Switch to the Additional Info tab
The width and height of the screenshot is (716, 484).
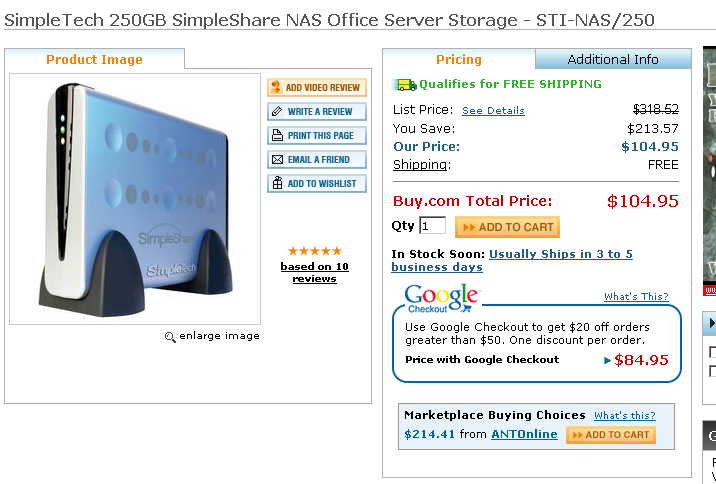[613, 59]
